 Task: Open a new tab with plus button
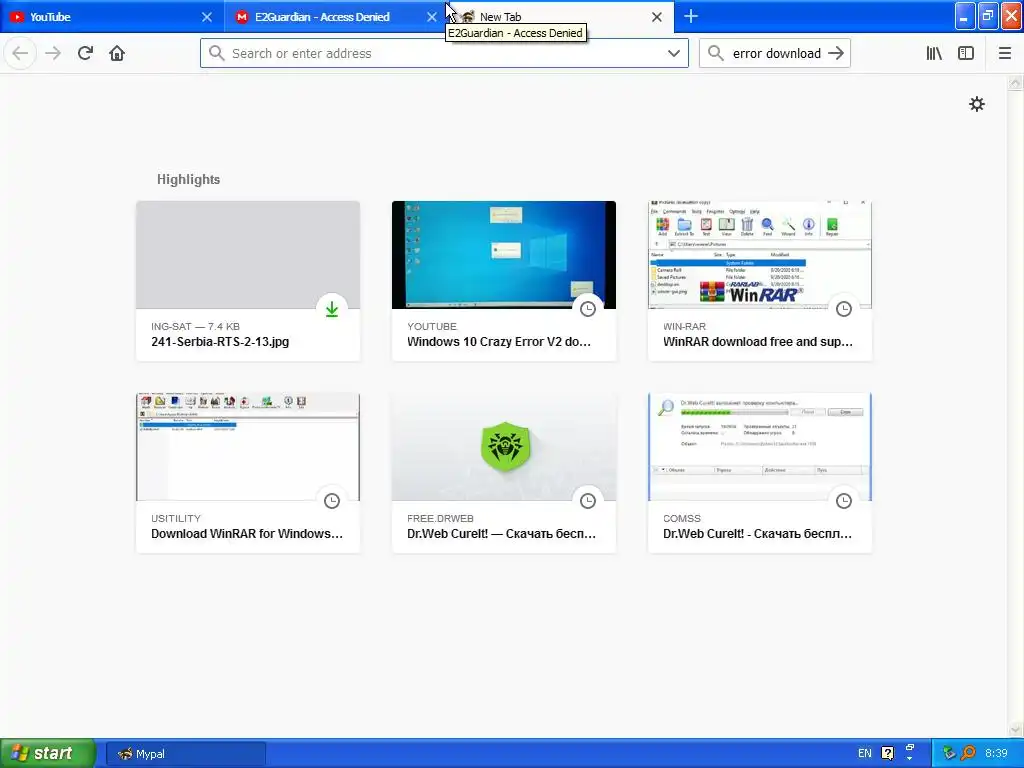[691, 16]
